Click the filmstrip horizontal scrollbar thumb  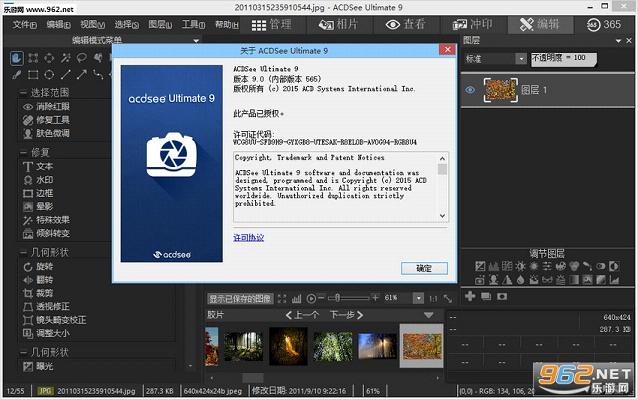point(253,378)
